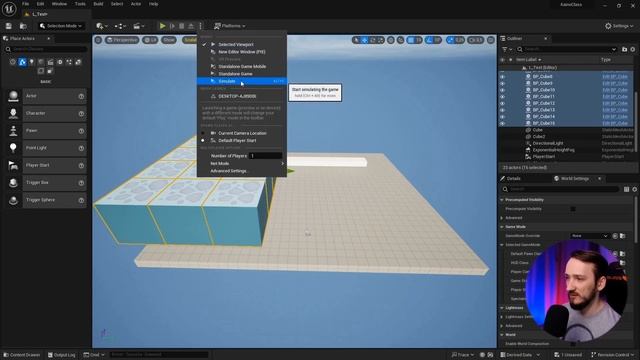Select the viewport scale tool icon
Screen dimensions: 640x360
click(x=381, y=40)
